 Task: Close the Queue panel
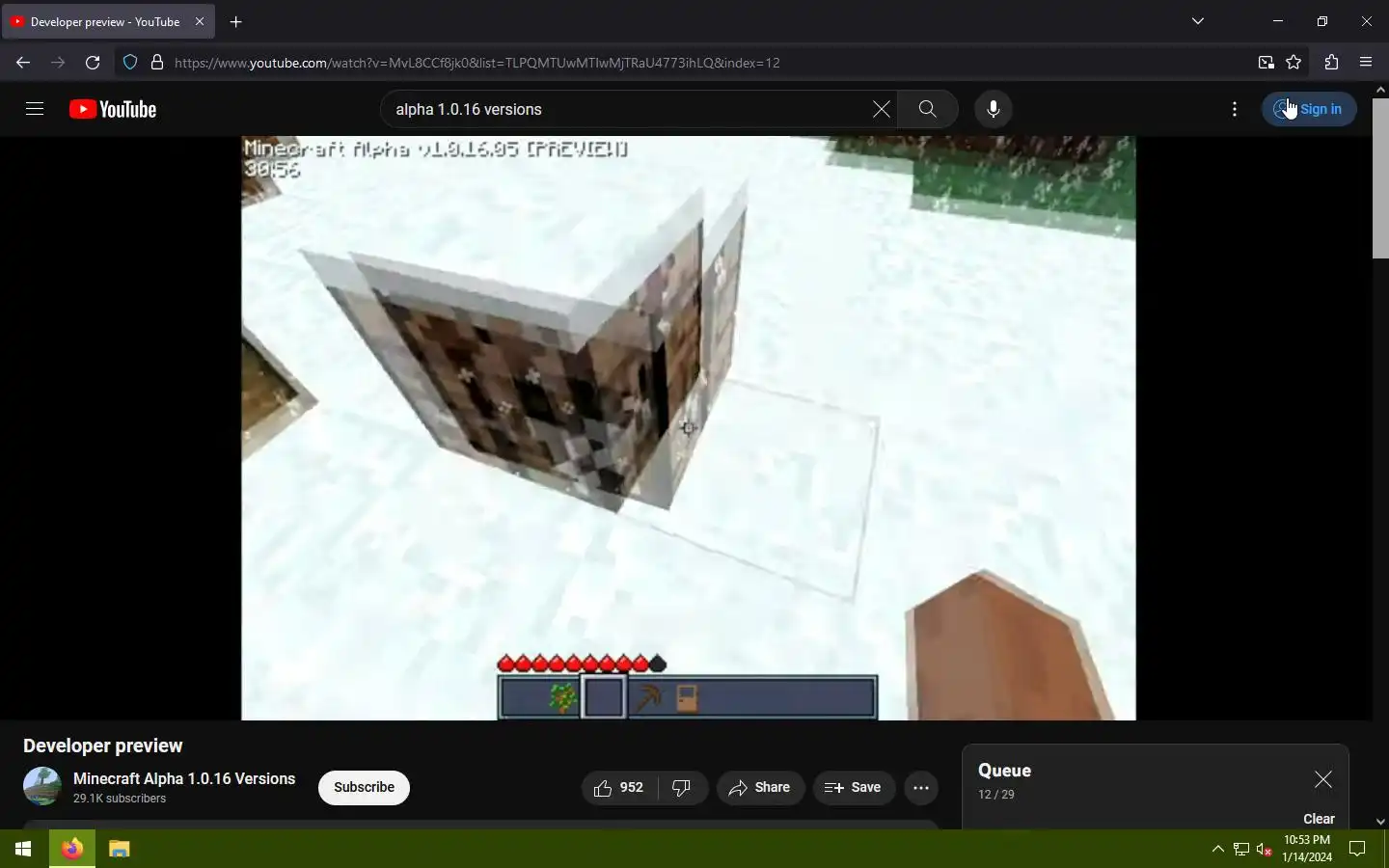[x=1323, y=779]
